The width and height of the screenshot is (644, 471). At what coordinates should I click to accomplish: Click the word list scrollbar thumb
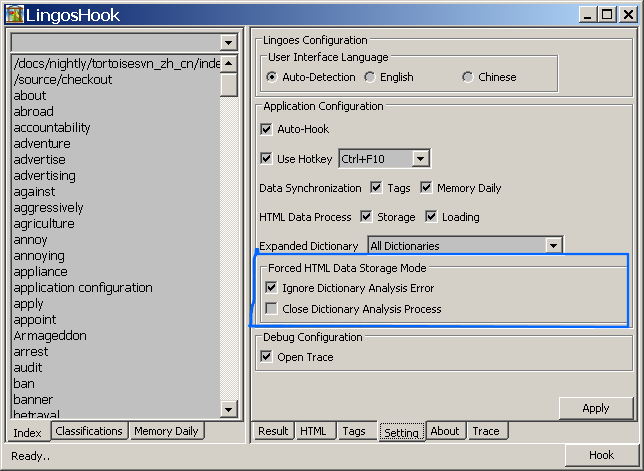228,85
